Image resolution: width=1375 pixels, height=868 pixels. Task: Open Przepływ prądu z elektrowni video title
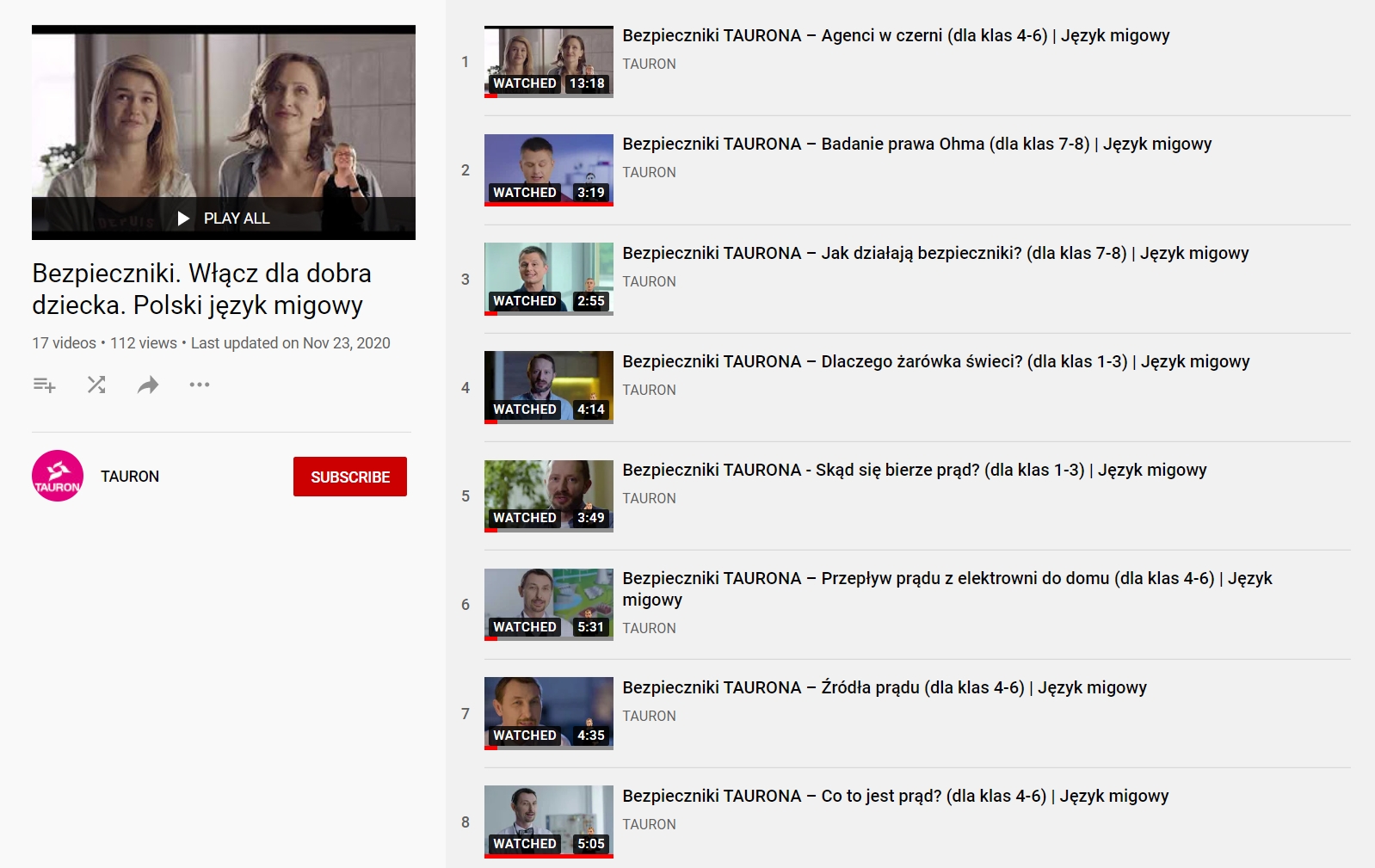(946, 579)
